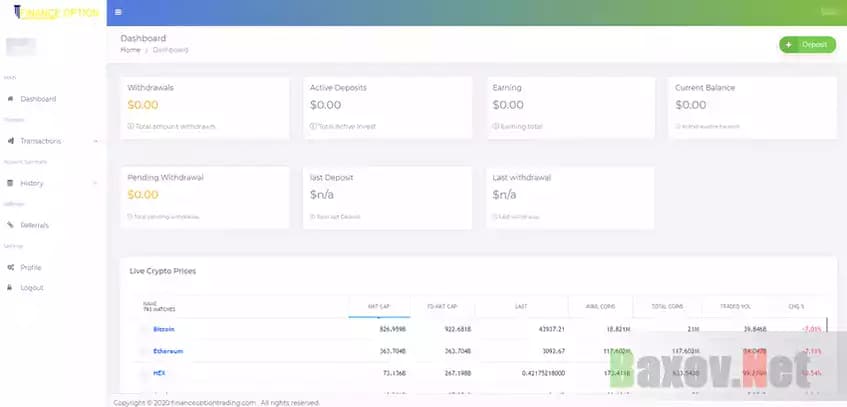Click the hamburger menu icon in top bar
This screenshot has width=847, height=407.
coord(118,12)
